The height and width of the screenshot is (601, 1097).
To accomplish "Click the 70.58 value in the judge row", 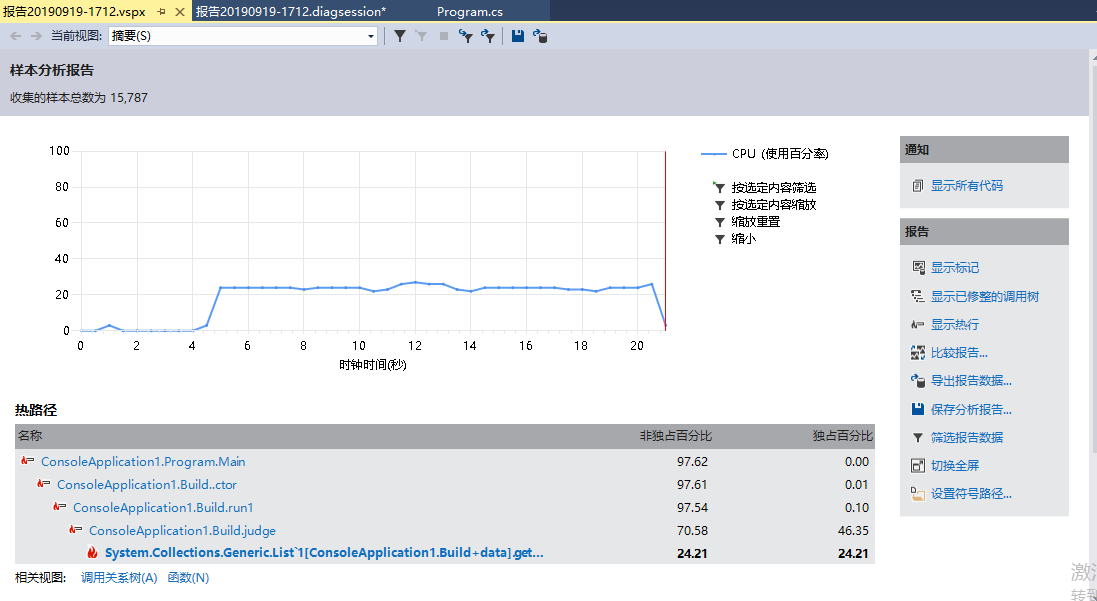I will [x=692, y=530].
